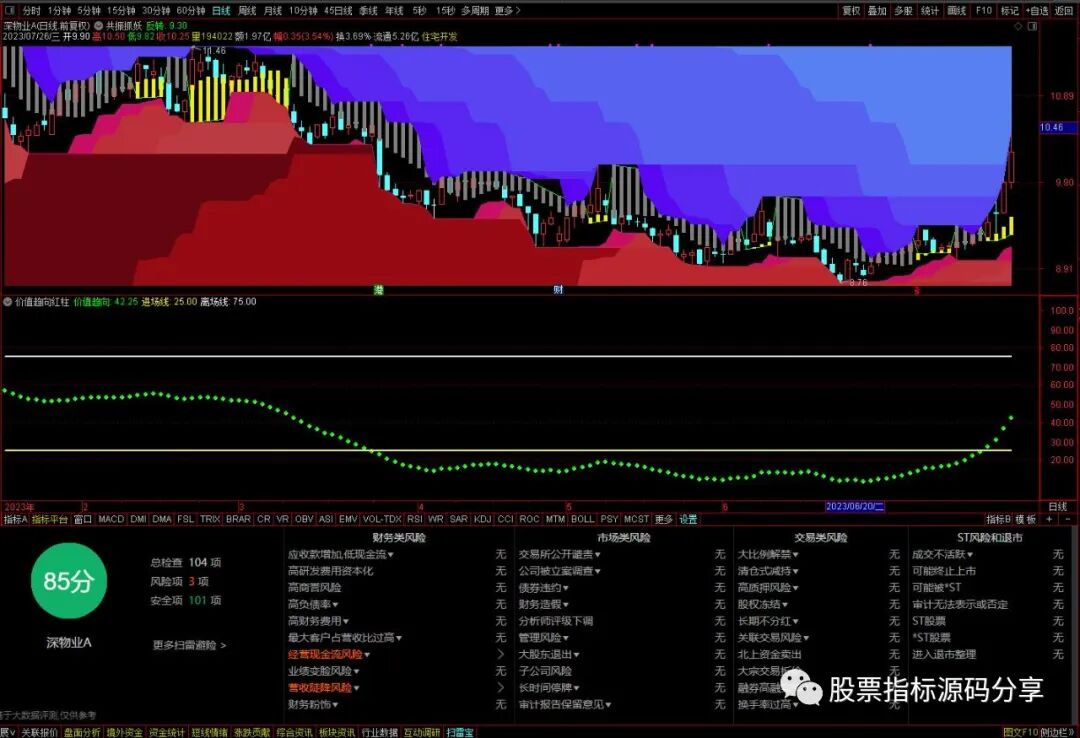This screenshot has width=1080, height=738.
Task: Expand the 交易所公开谴责 item
Action: coord(559,554)
